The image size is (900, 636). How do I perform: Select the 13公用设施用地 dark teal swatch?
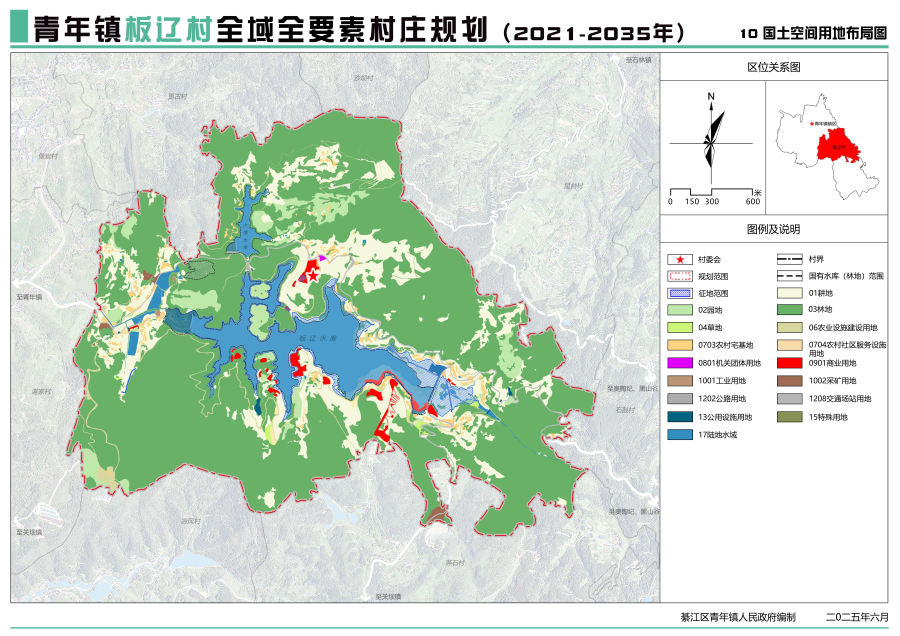point(680,416)
